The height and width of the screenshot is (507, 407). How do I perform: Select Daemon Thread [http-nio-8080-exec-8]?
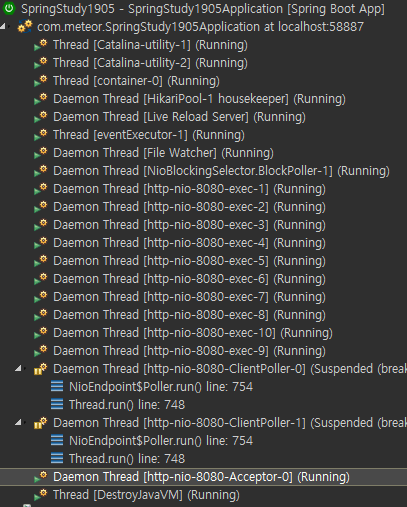[x=189, y=315]
